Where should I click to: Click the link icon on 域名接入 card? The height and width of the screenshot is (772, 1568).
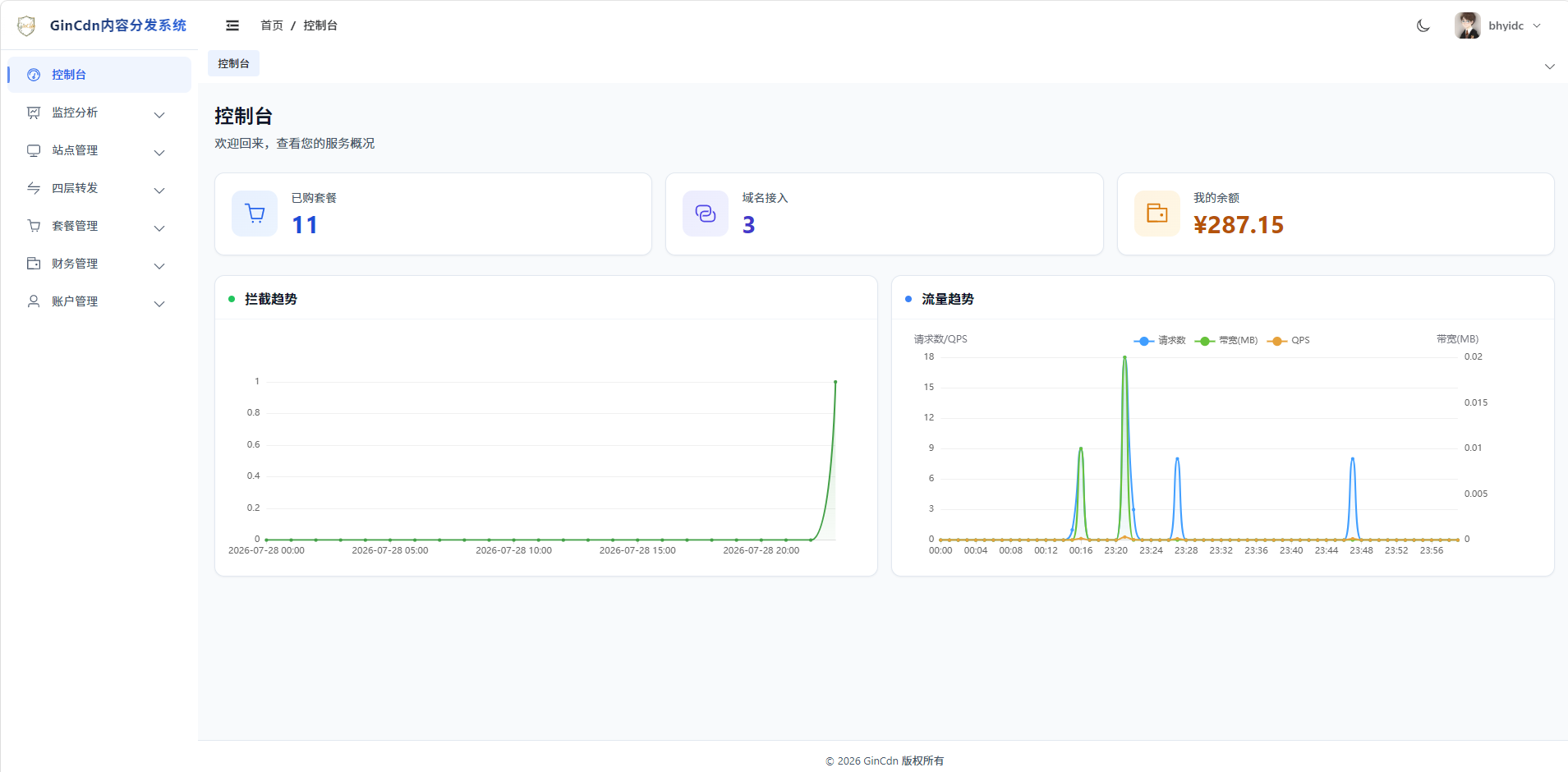[x=706, y=214]
